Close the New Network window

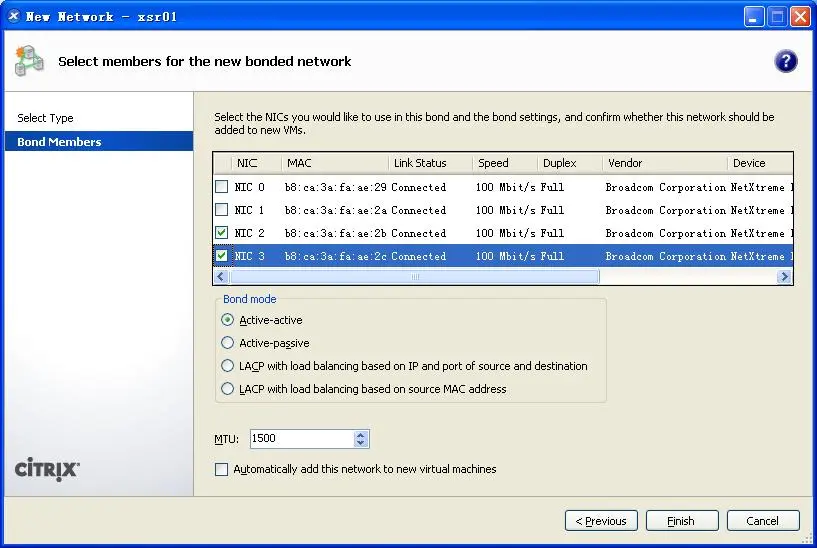[800, 17]
